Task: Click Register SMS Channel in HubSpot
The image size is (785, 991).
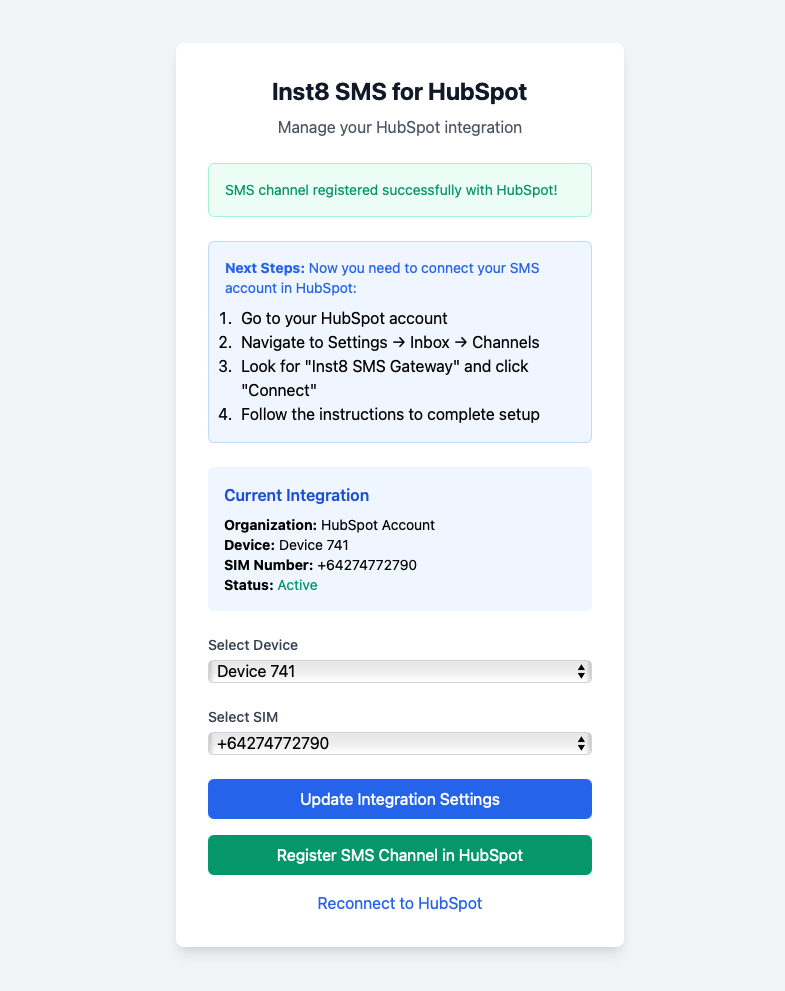Action: pyautogui.click(x=400, y=854)
